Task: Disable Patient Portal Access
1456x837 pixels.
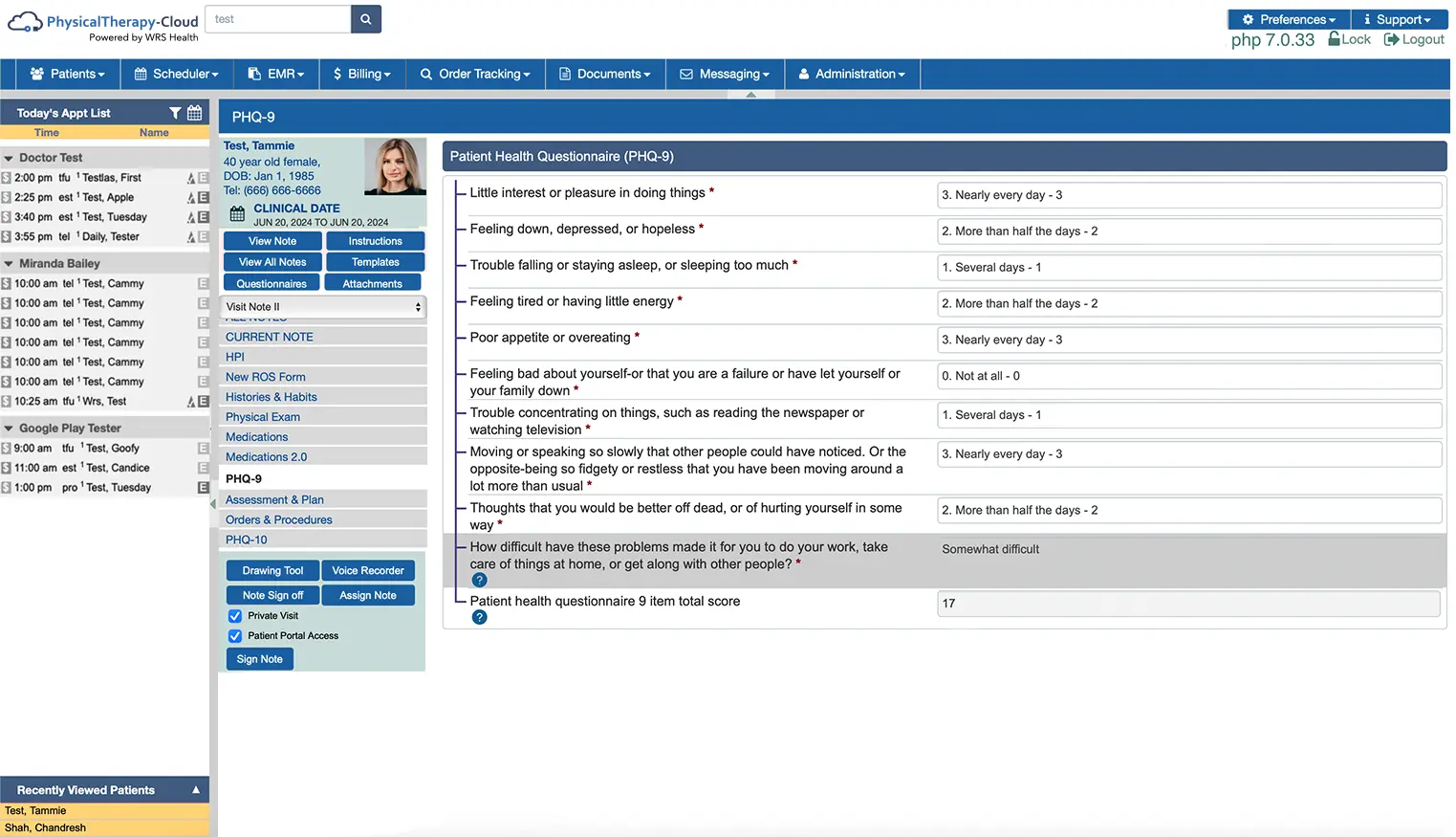Action: click(x=235, y=635)
